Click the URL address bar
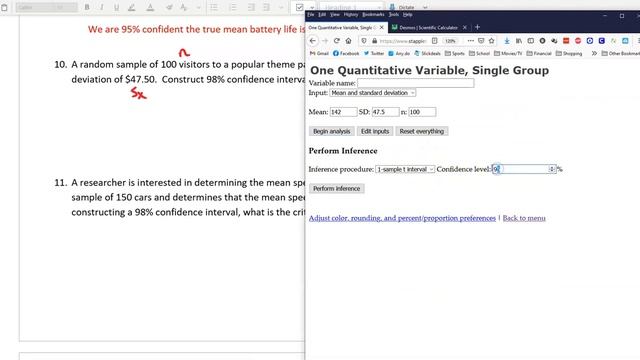This screenshot has height=360, width=640. [x=403, y=41]
